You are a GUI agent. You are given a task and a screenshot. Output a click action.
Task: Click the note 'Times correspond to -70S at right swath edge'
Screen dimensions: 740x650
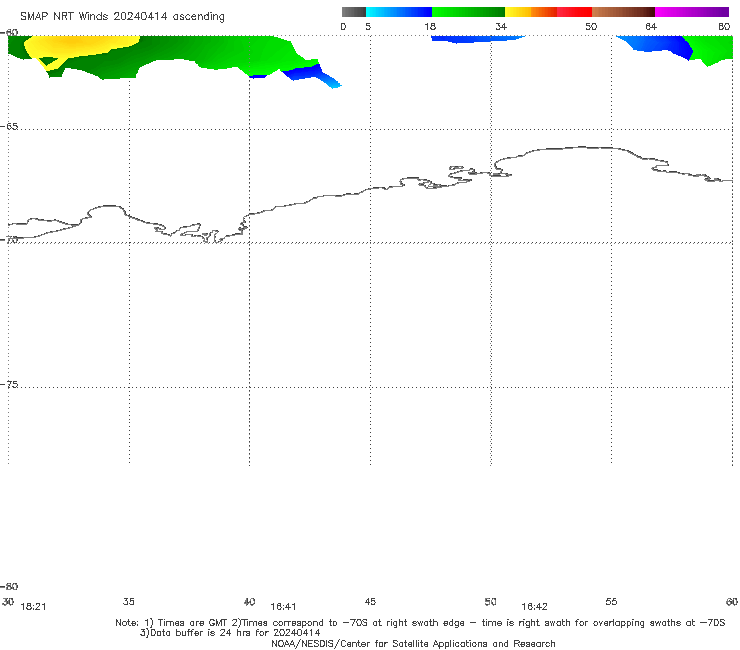point(353,623)
